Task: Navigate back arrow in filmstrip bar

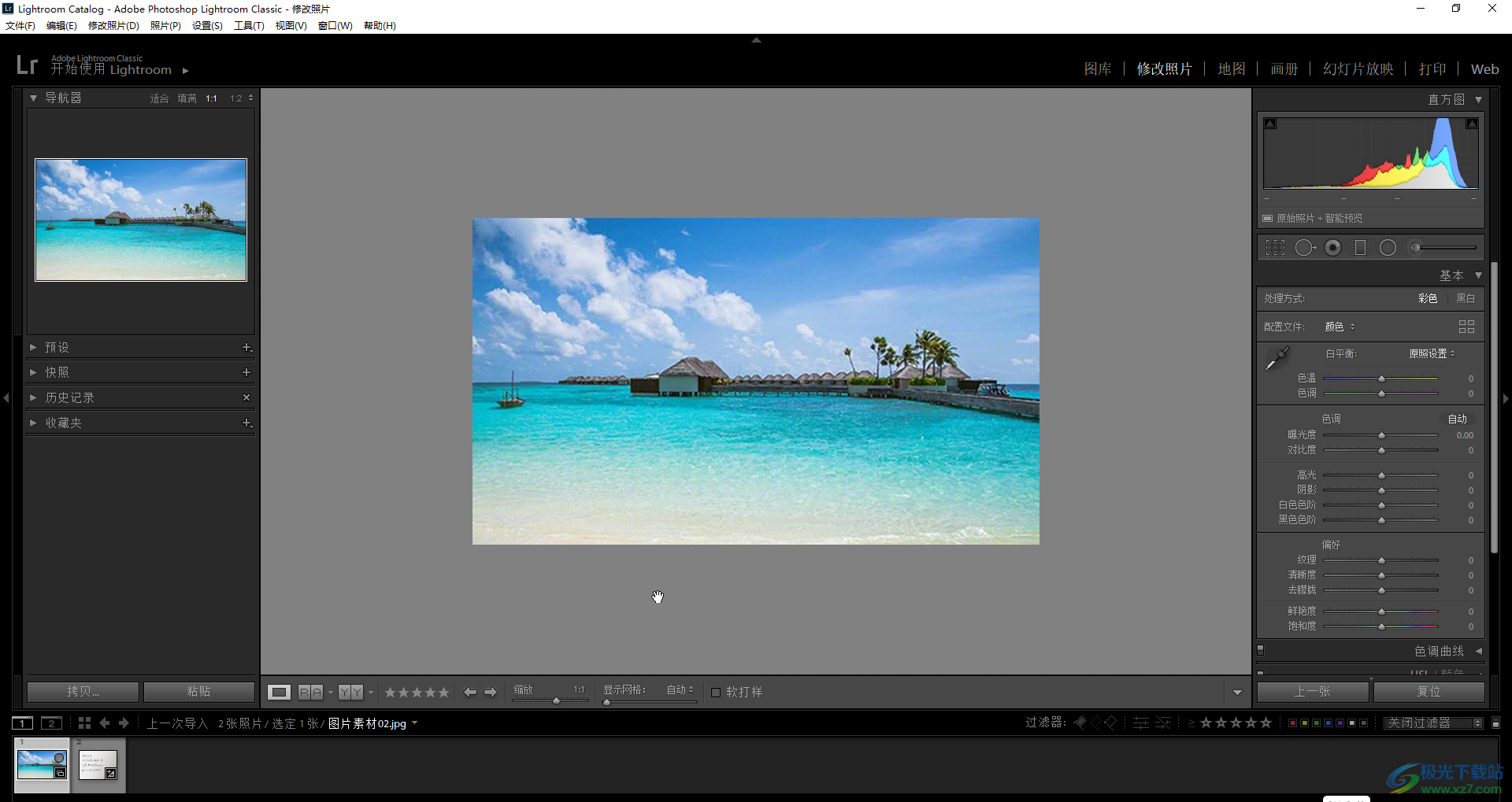Action: [x=105, y=723]
